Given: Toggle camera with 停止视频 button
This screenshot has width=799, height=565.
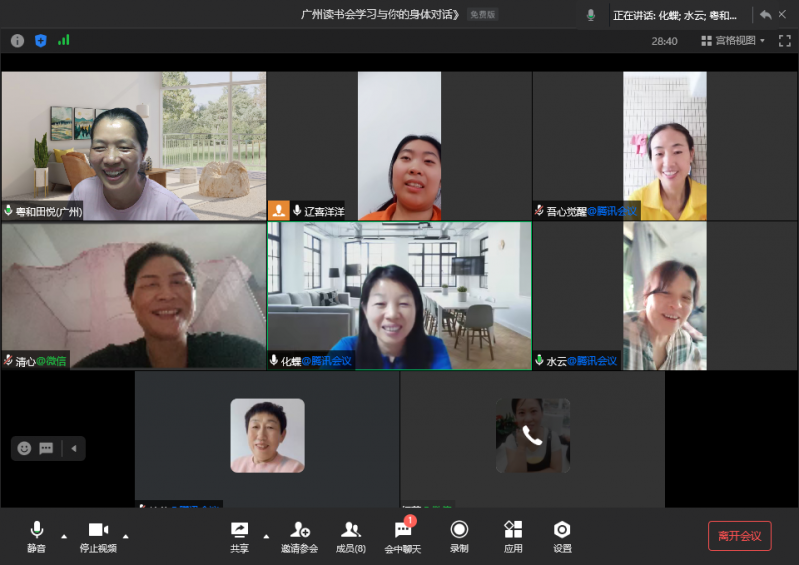Looking at the screenshot, I should click(x=98, y=536).
